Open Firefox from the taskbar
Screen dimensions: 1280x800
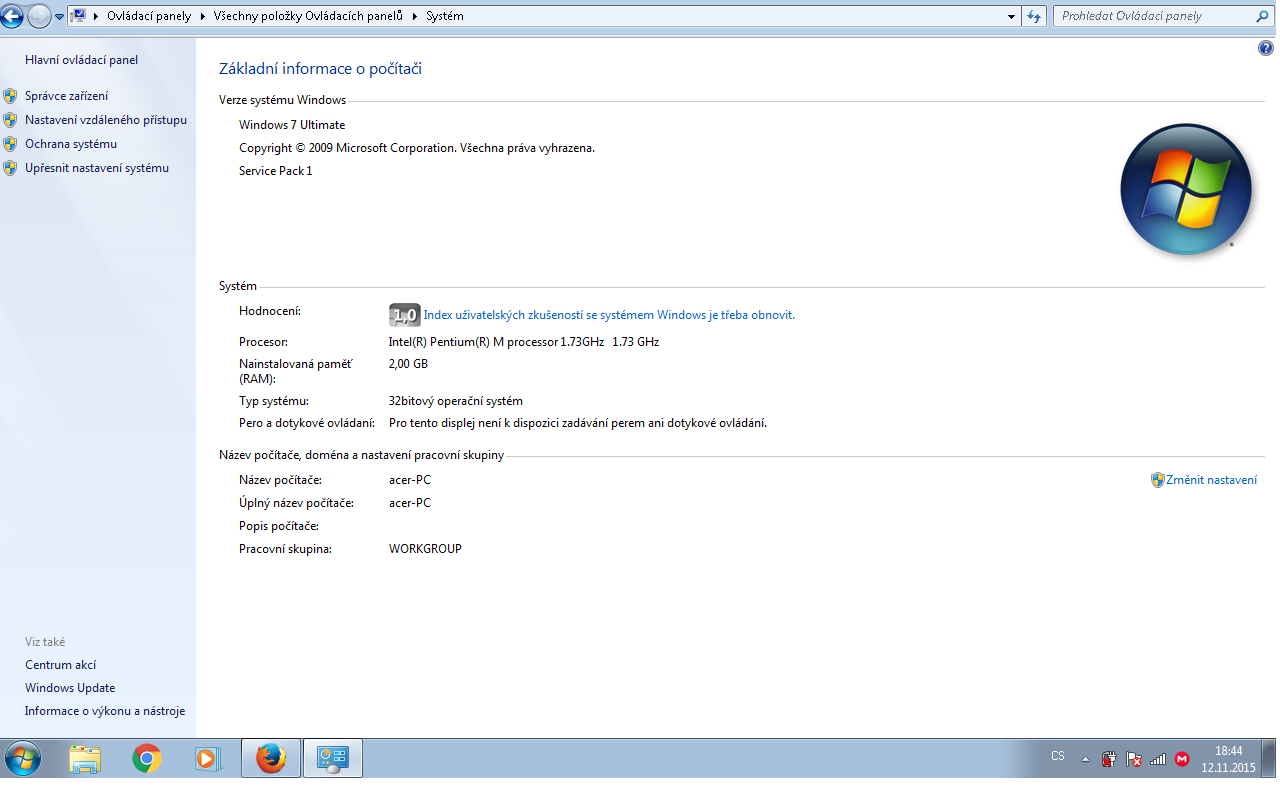pyautogui.click(x=271, y=759)
